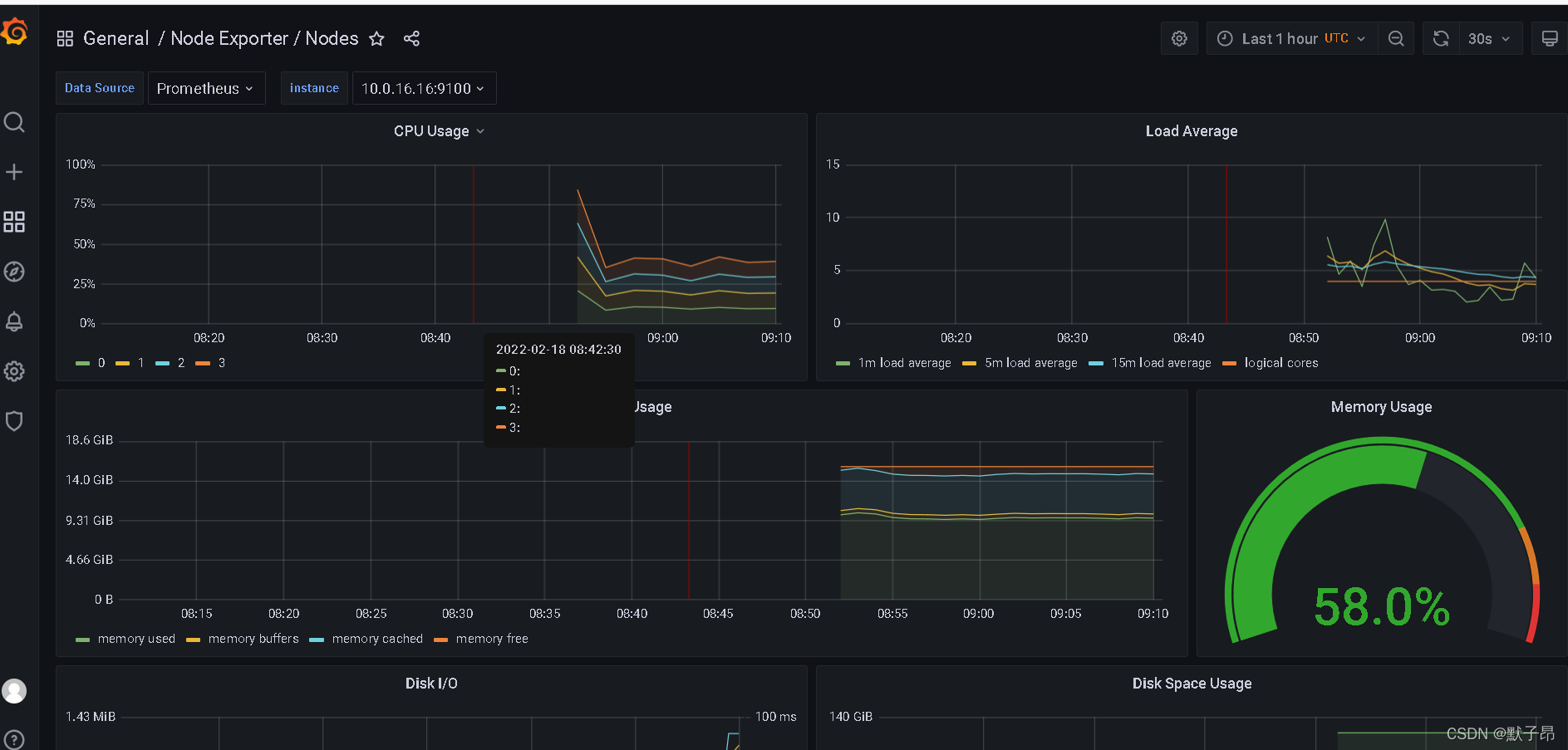Open the instance 10.0.16.16:9100 dropdown

(x=424, y=88)
